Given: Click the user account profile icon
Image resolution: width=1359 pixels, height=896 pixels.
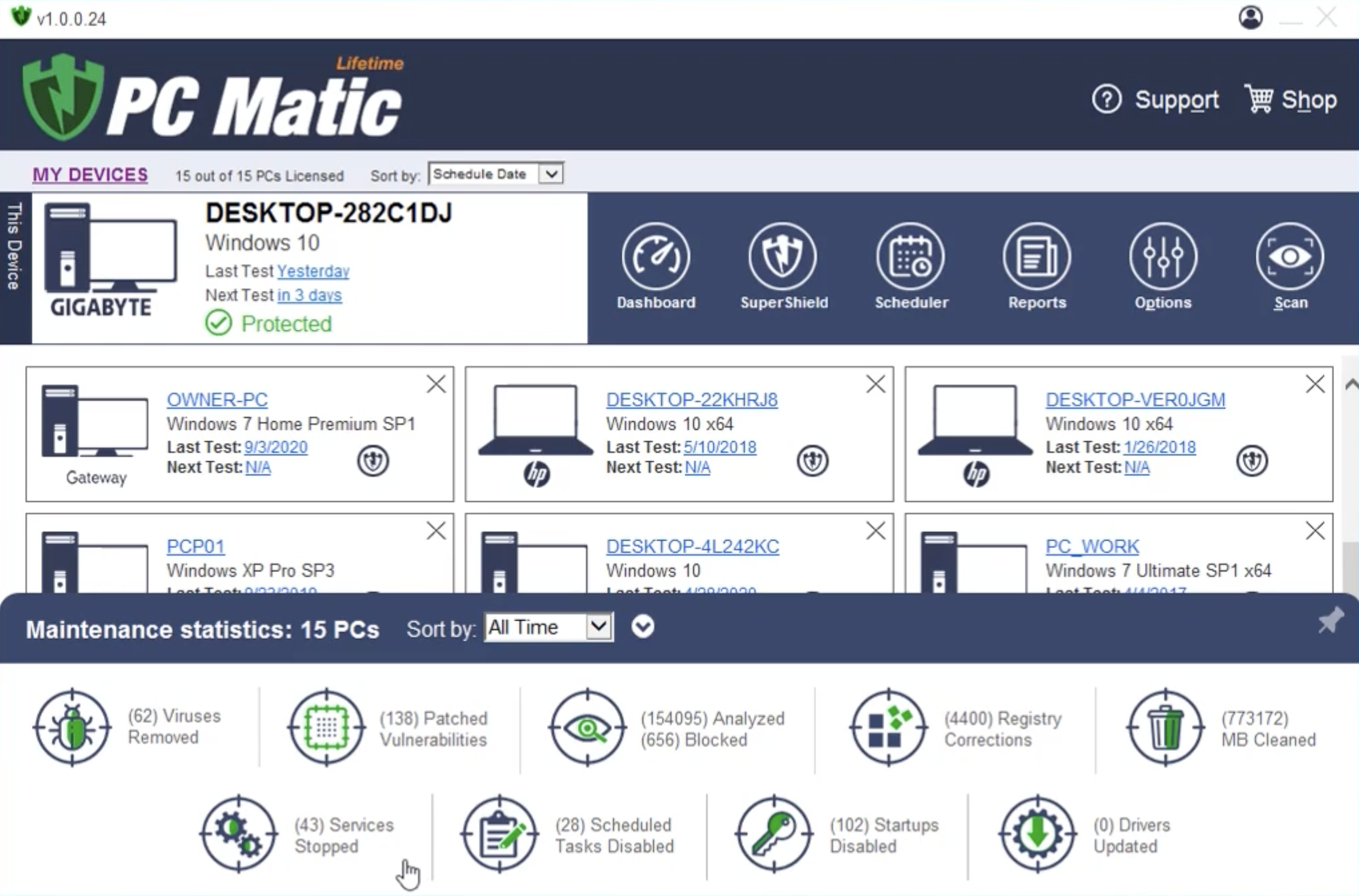Looking at the screenshot, I should [1250, 18].
